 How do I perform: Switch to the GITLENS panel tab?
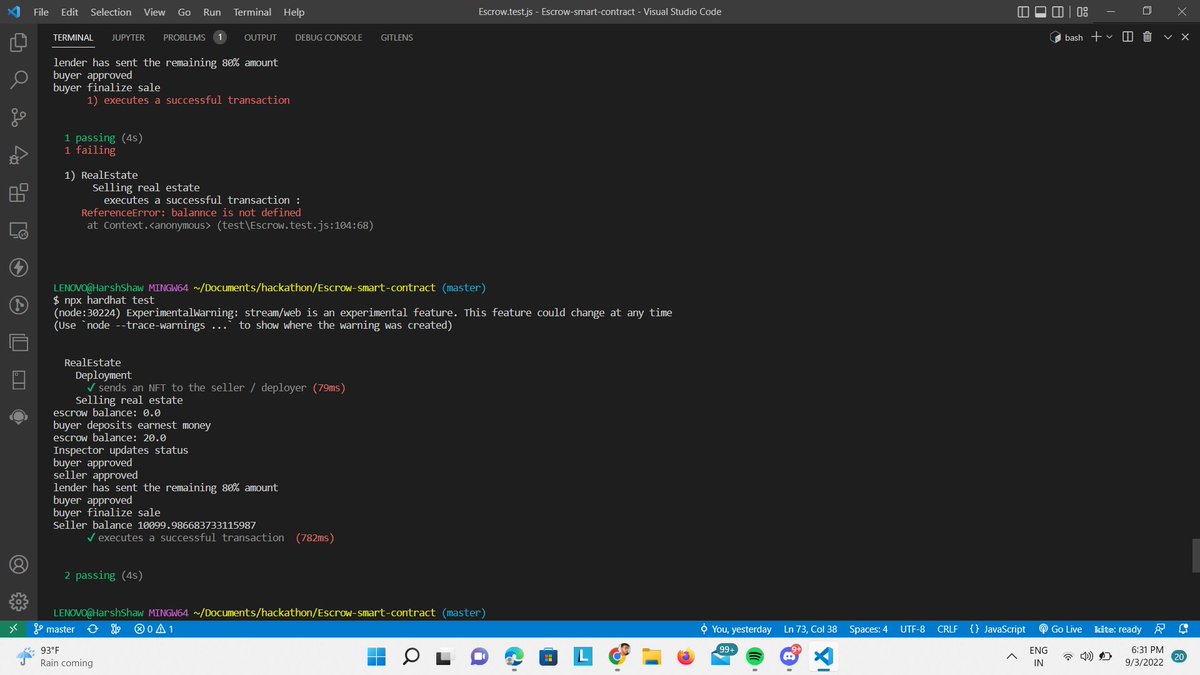(x=397, y=37)
